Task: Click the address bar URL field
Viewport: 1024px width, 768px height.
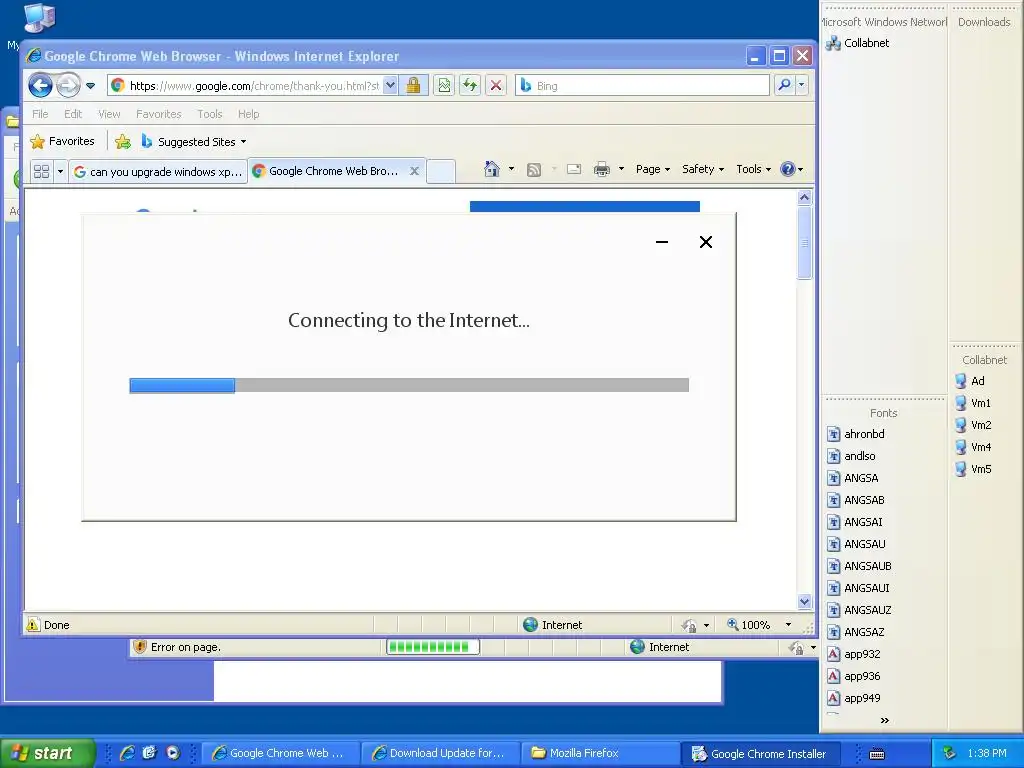Action: [x=254, y=86]
